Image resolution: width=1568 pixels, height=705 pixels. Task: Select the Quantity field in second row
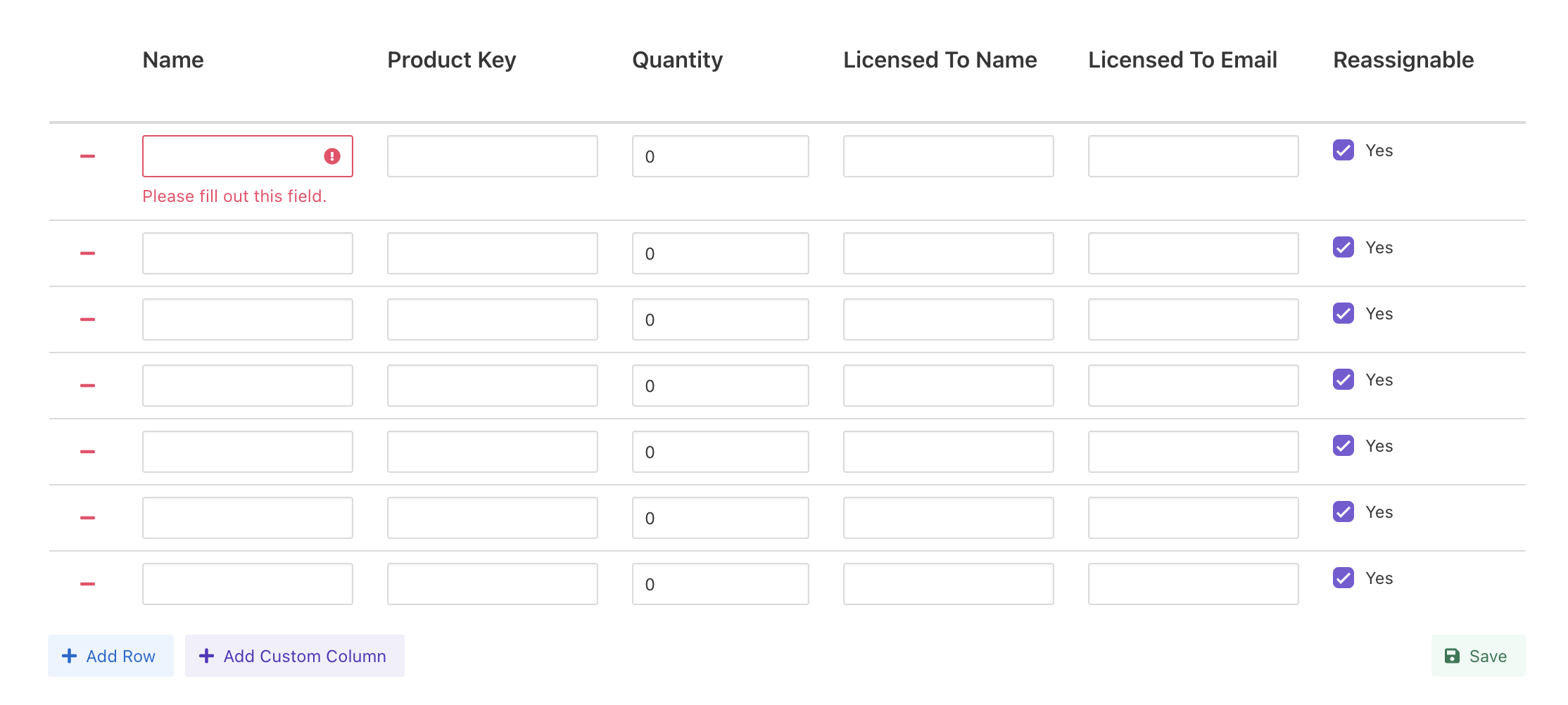[x=720, y=253]
